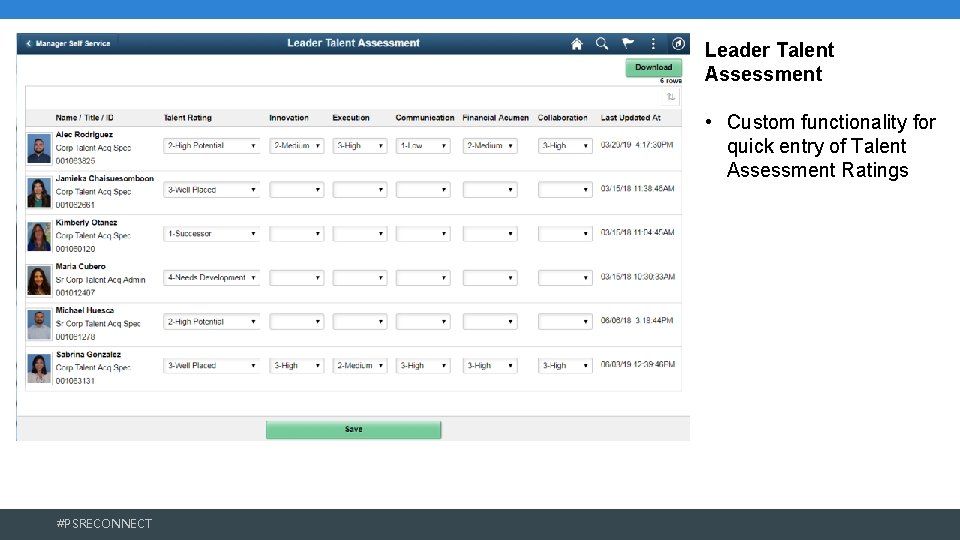Open the Search magnifier icon
The width and height of the screenshot is (960, 540).
602,43
